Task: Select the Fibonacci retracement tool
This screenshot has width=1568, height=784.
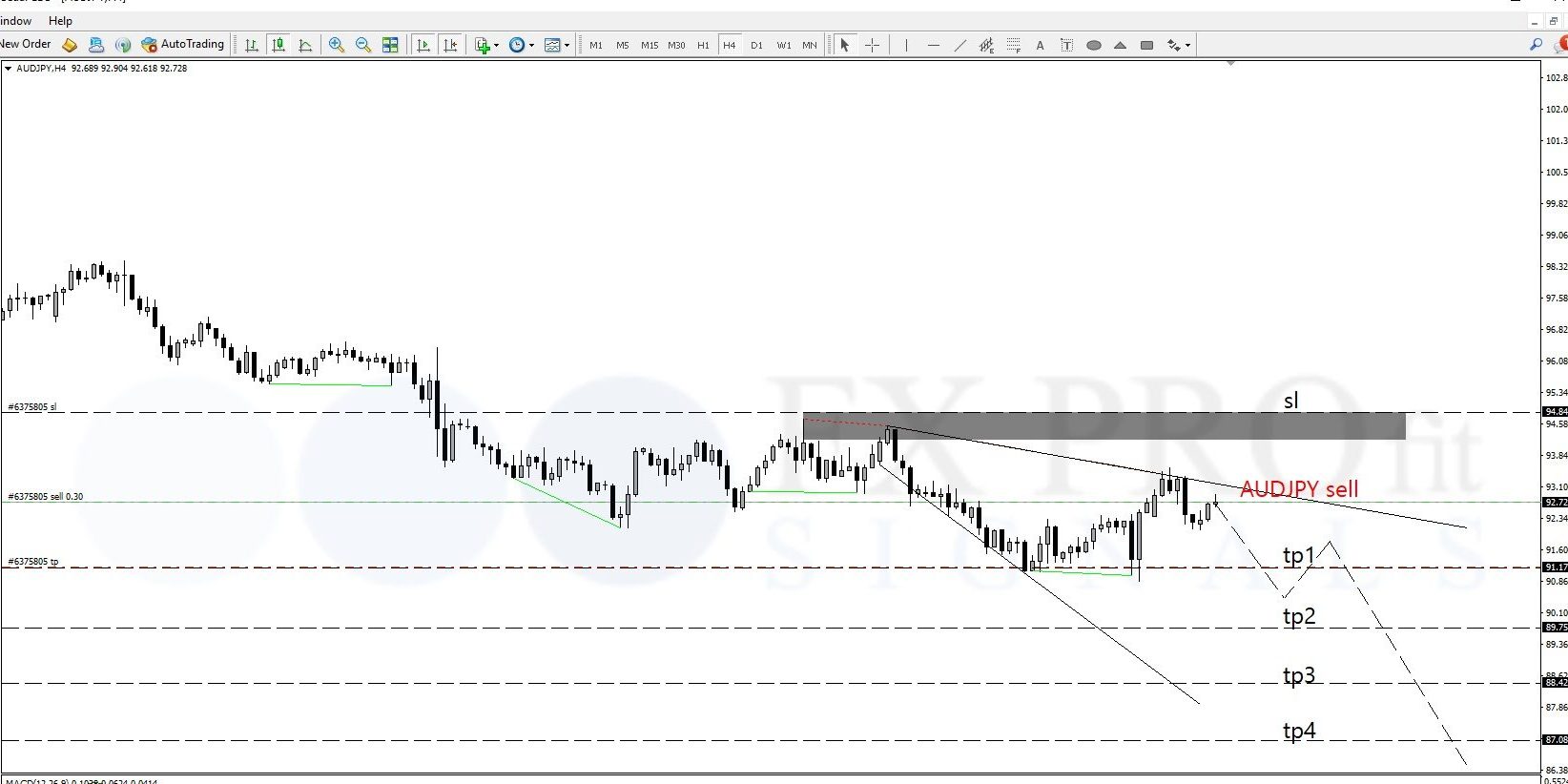Action: [1013, 45]
